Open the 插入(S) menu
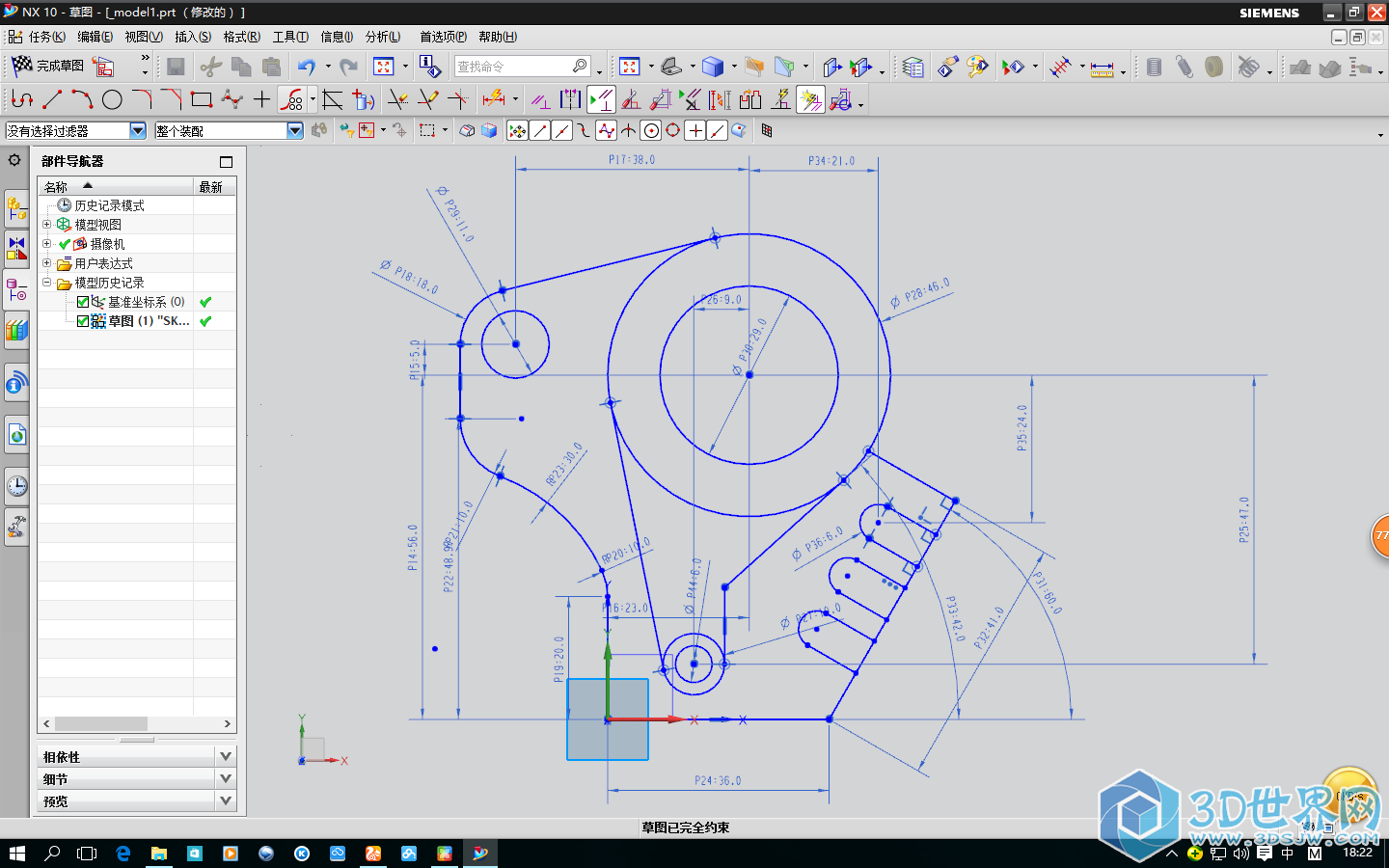This screenshot has height=868, width=1389. 193,37
